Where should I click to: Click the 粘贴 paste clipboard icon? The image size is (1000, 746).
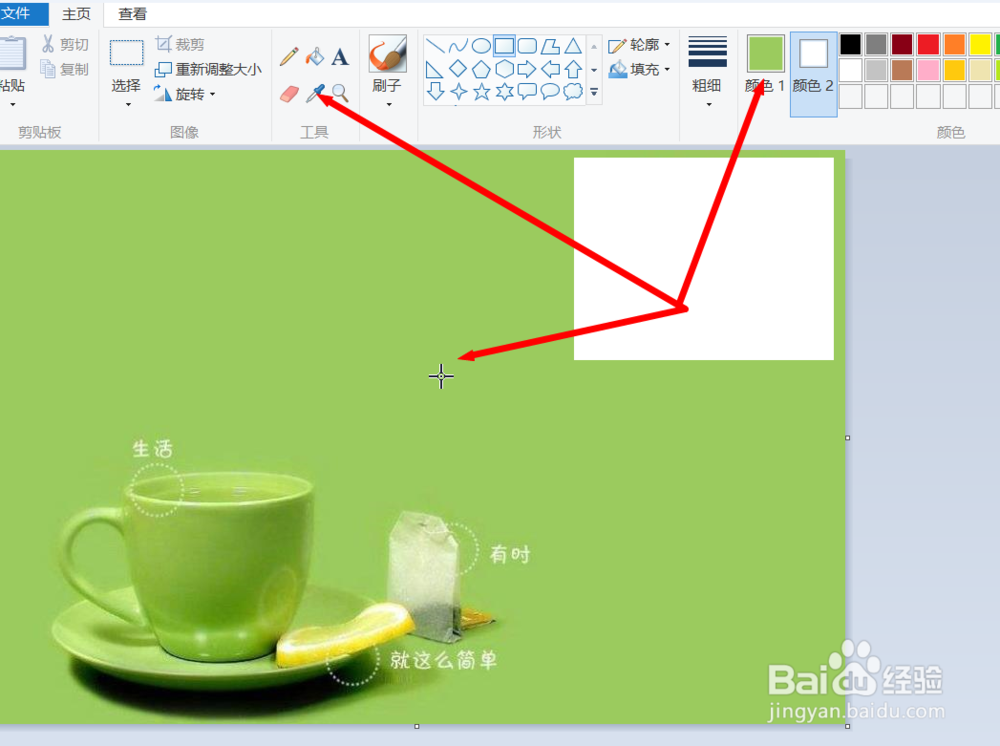tap(13, 55)
